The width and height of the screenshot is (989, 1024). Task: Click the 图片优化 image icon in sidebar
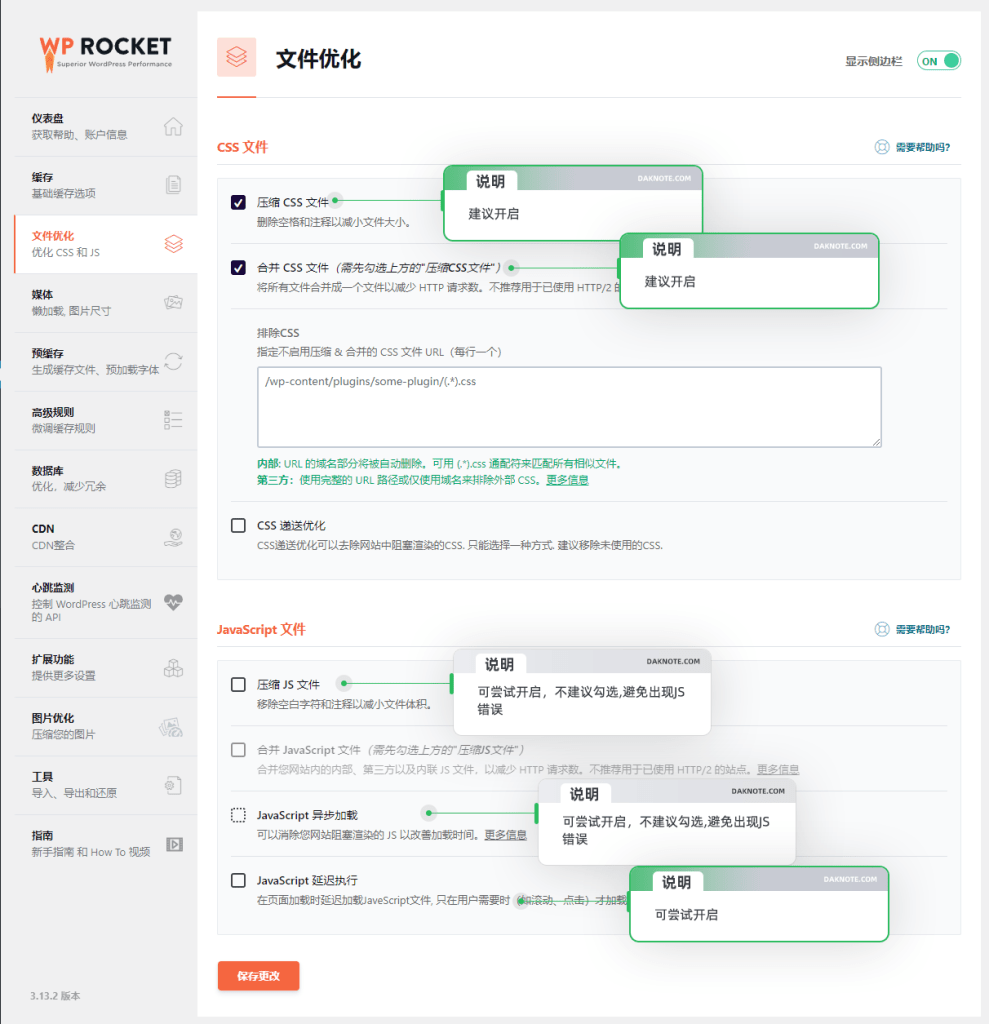(173, 726)
